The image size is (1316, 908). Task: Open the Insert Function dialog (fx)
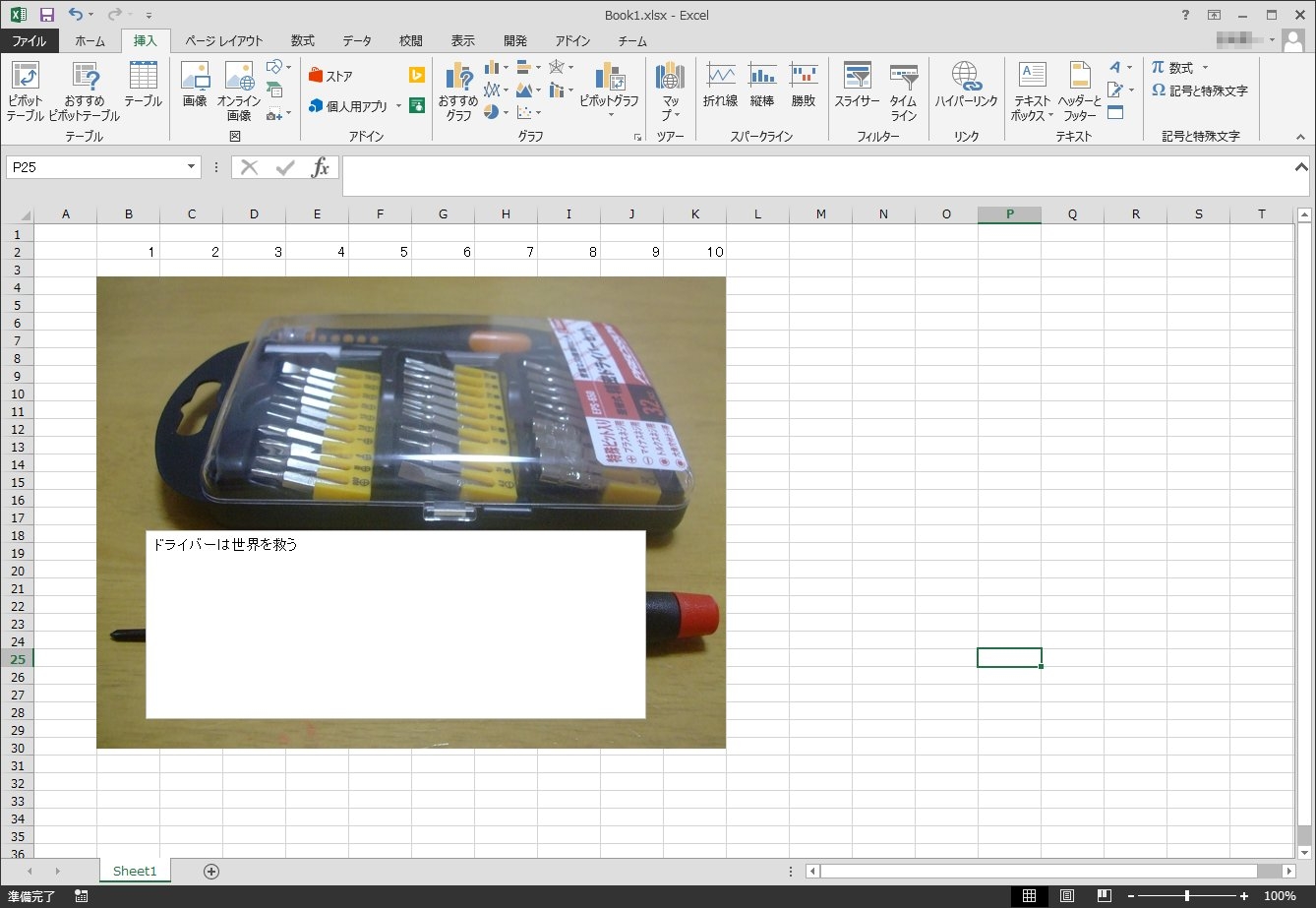click(321, 168)
